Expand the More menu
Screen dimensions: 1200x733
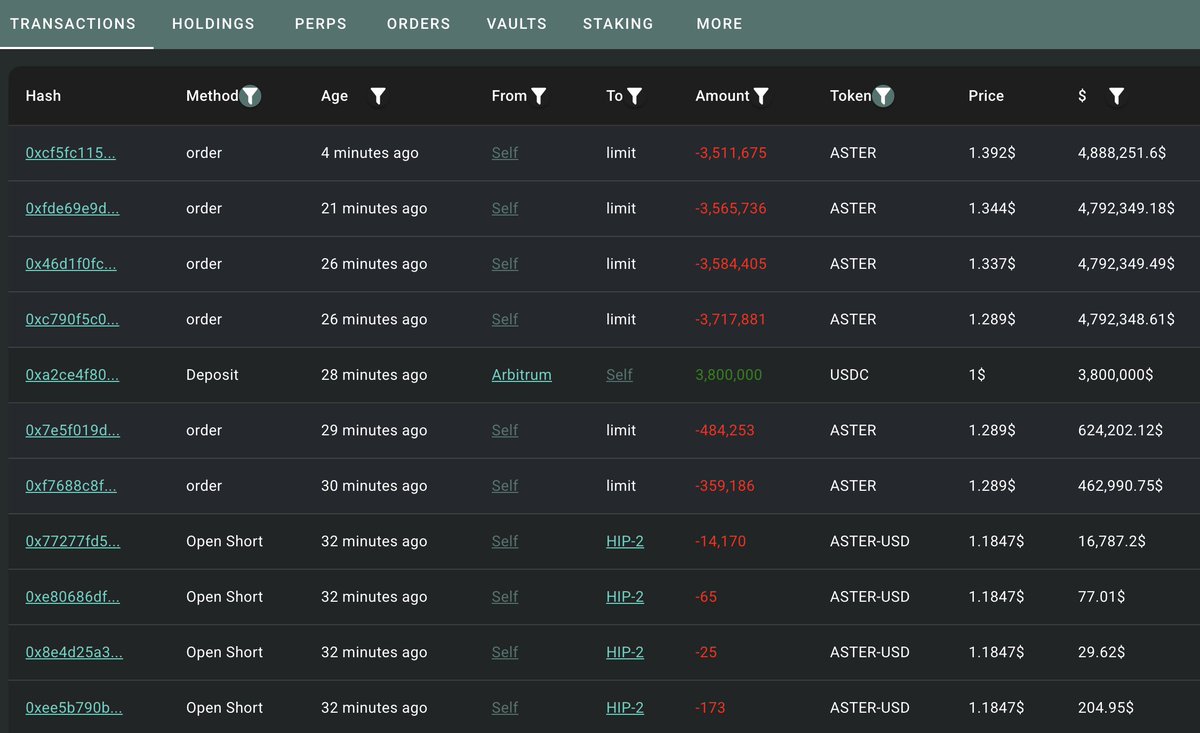pos(720,23)
